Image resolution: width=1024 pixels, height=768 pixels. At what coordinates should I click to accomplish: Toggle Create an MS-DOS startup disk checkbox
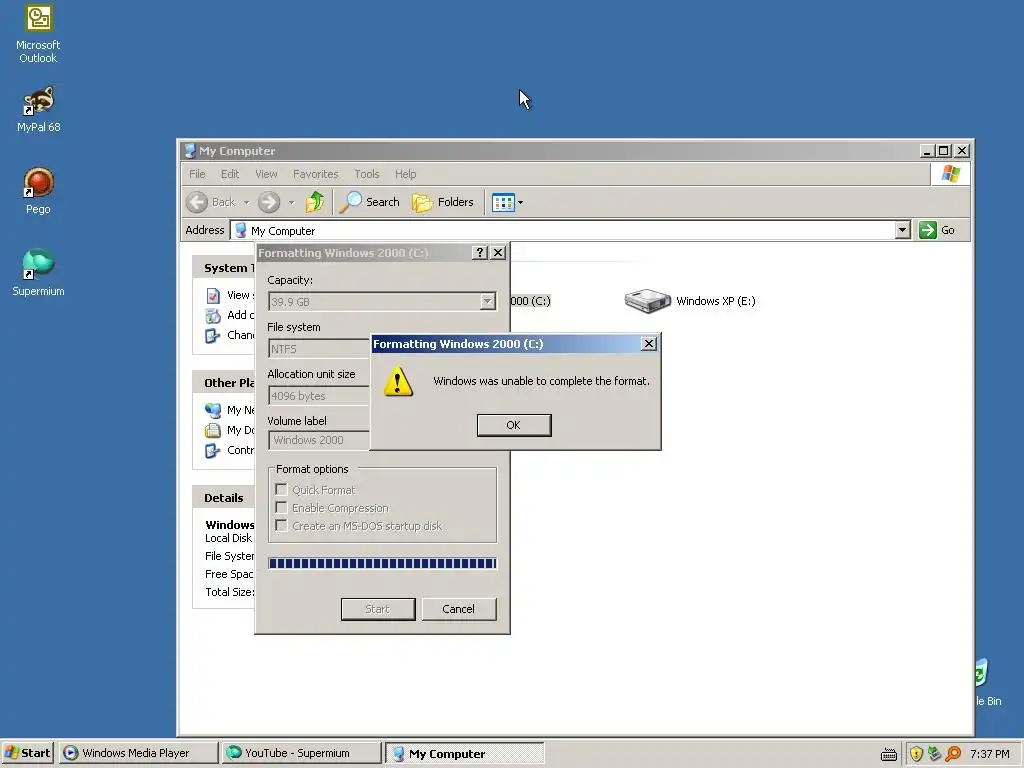coord(281,526)
